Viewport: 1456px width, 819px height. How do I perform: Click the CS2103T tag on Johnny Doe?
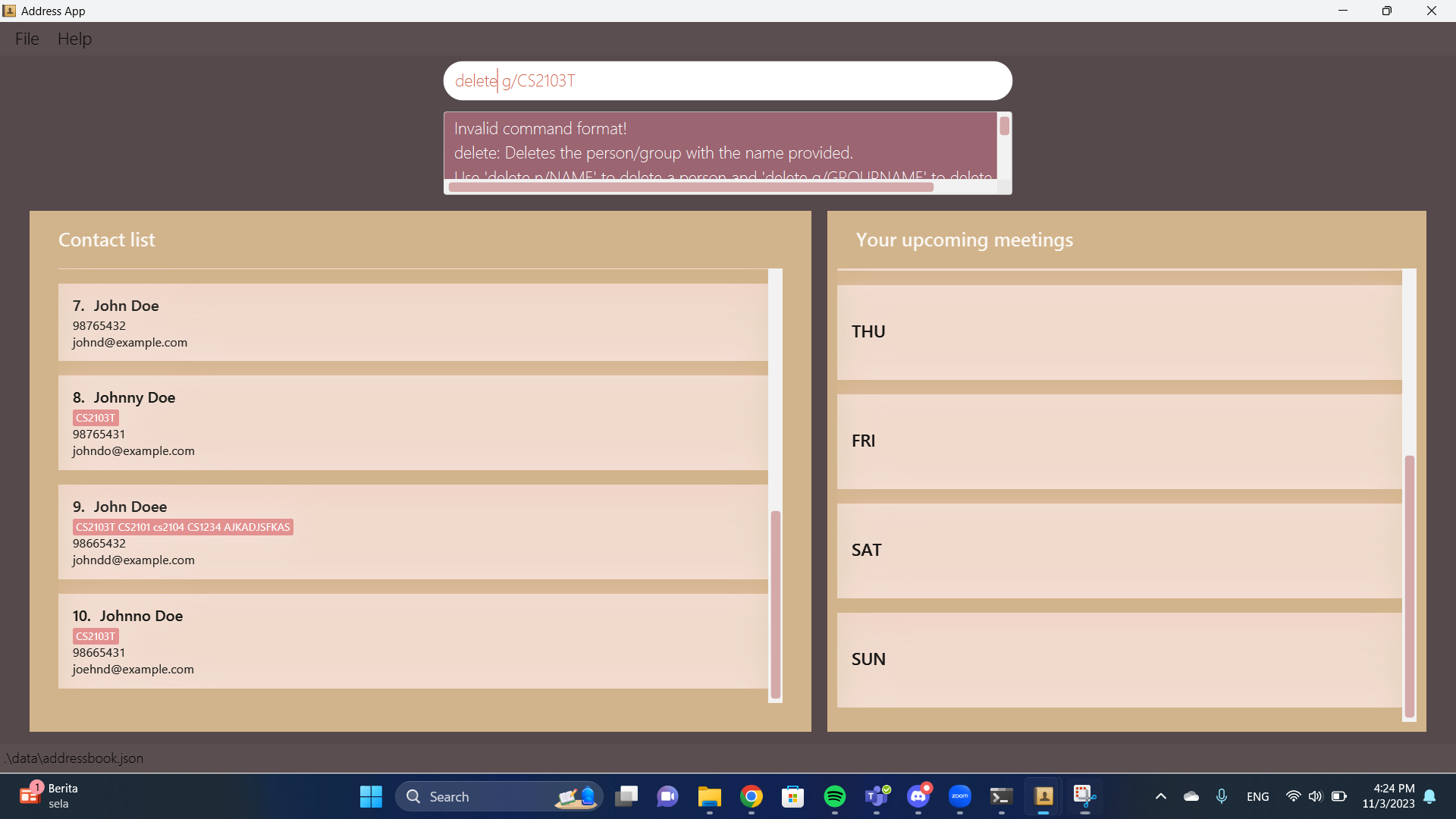(x=96, y=418)
